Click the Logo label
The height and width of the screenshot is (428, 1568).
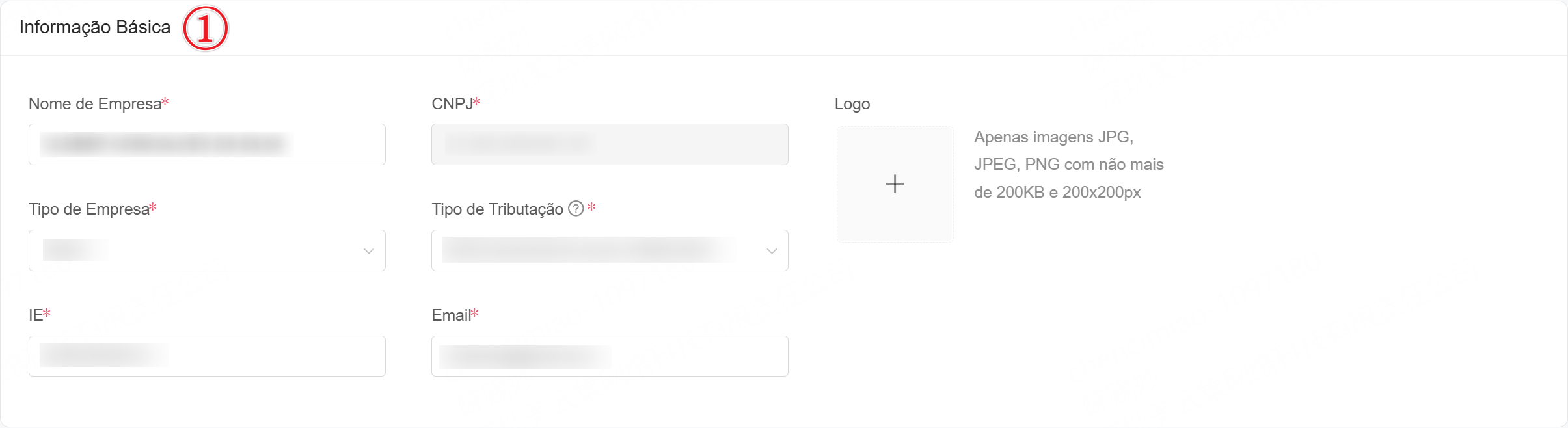[x=852, y=104]
